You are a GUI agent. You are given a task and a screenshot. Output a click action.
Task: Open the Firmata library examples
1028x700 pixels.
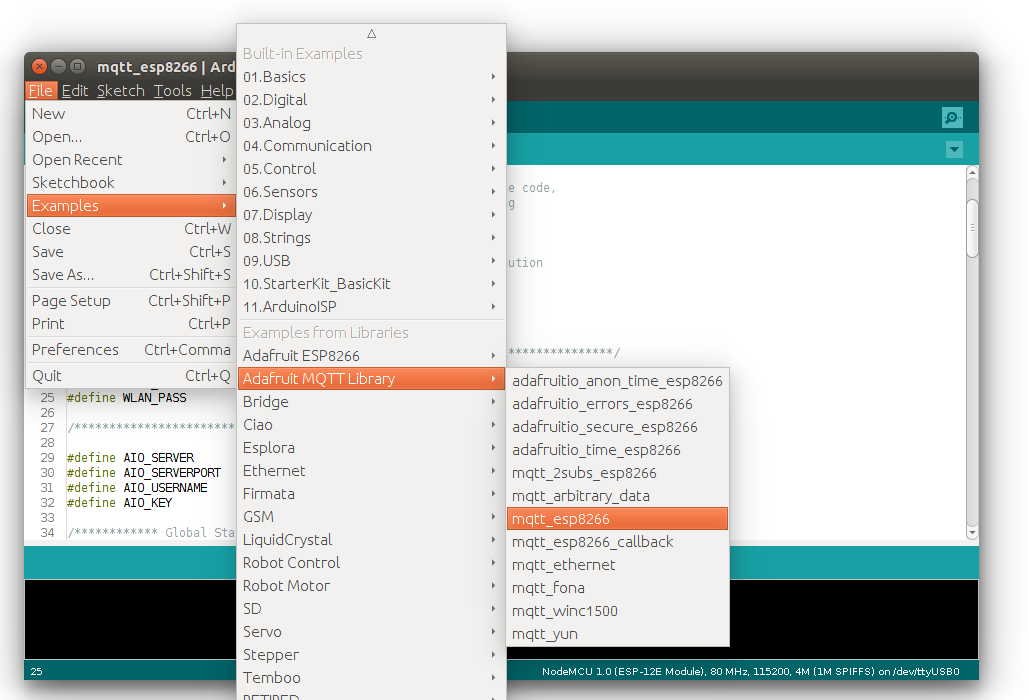point(371,494)
